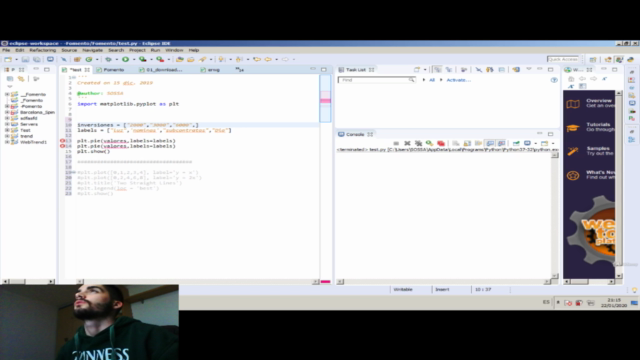
Task: Click the Console Terminate square icon
Action: (x=396, y=143)
